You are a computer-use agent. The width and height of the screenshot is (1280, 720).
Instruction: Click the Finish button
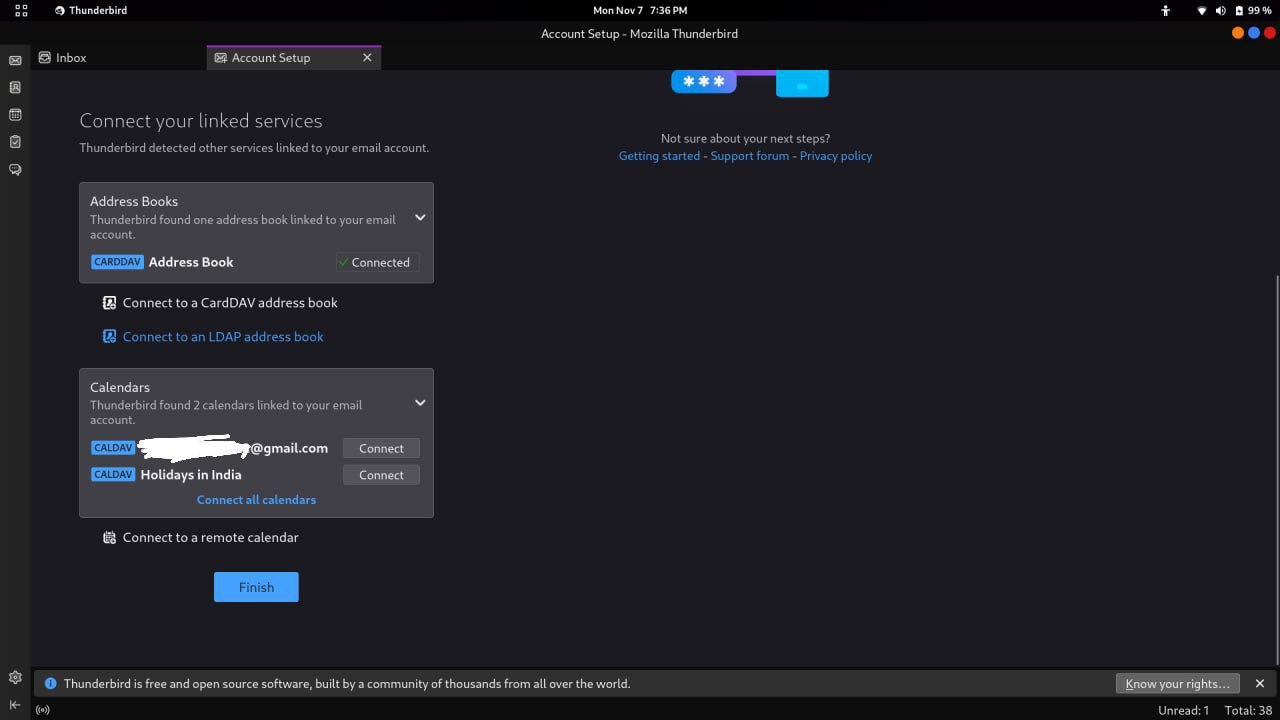point(256,587)
